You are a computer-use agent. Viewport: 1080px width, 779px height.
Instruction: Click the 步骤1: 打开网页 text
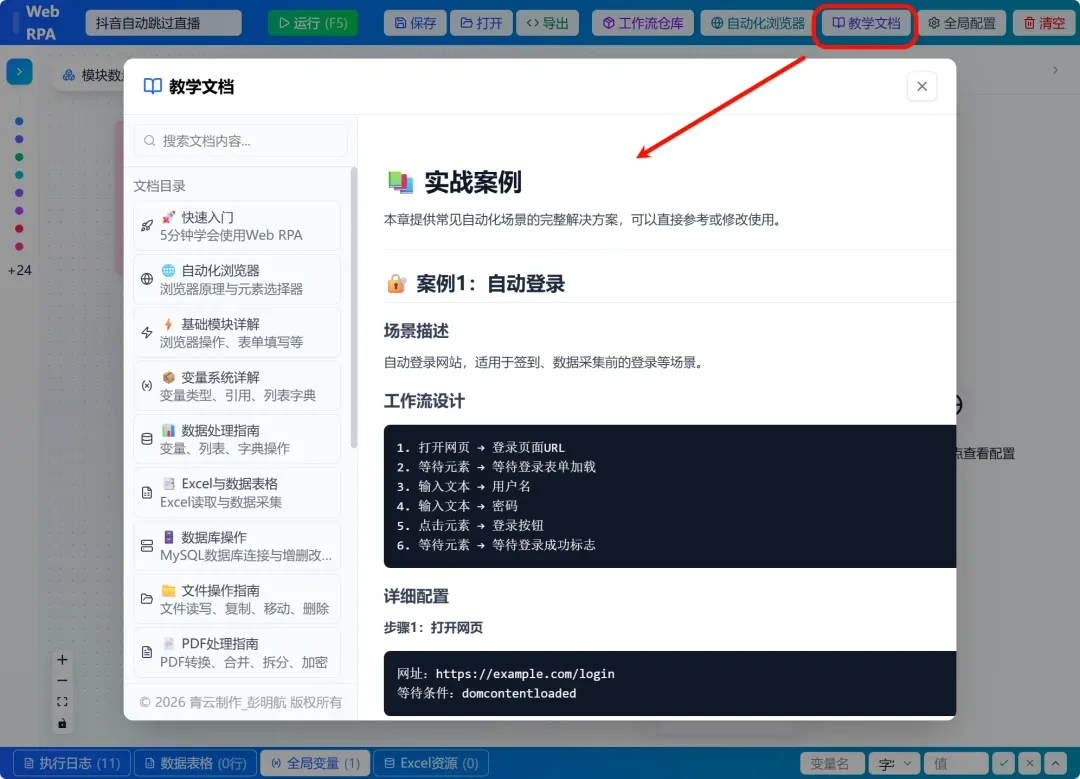point(433,627)
